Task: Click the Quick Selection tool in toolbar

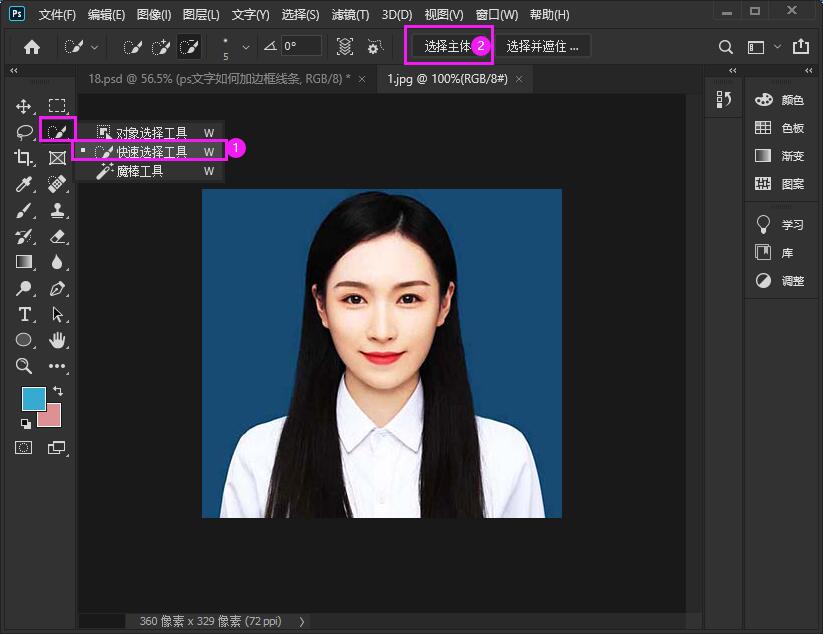Action: 57,131
